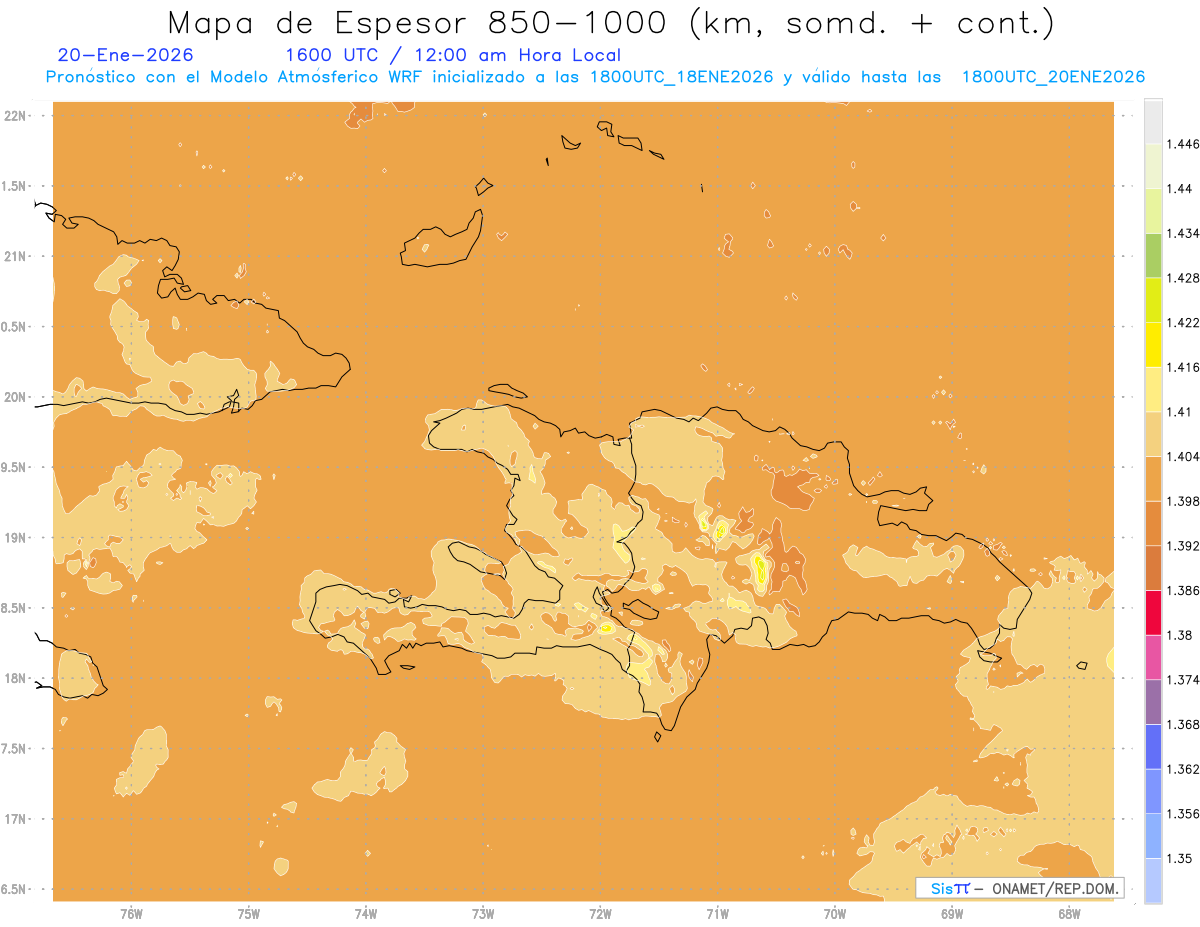Click the legend value '1.434'
Image resolution: width=1200 pixels, height=927 pixels.
pos(1183,233)
